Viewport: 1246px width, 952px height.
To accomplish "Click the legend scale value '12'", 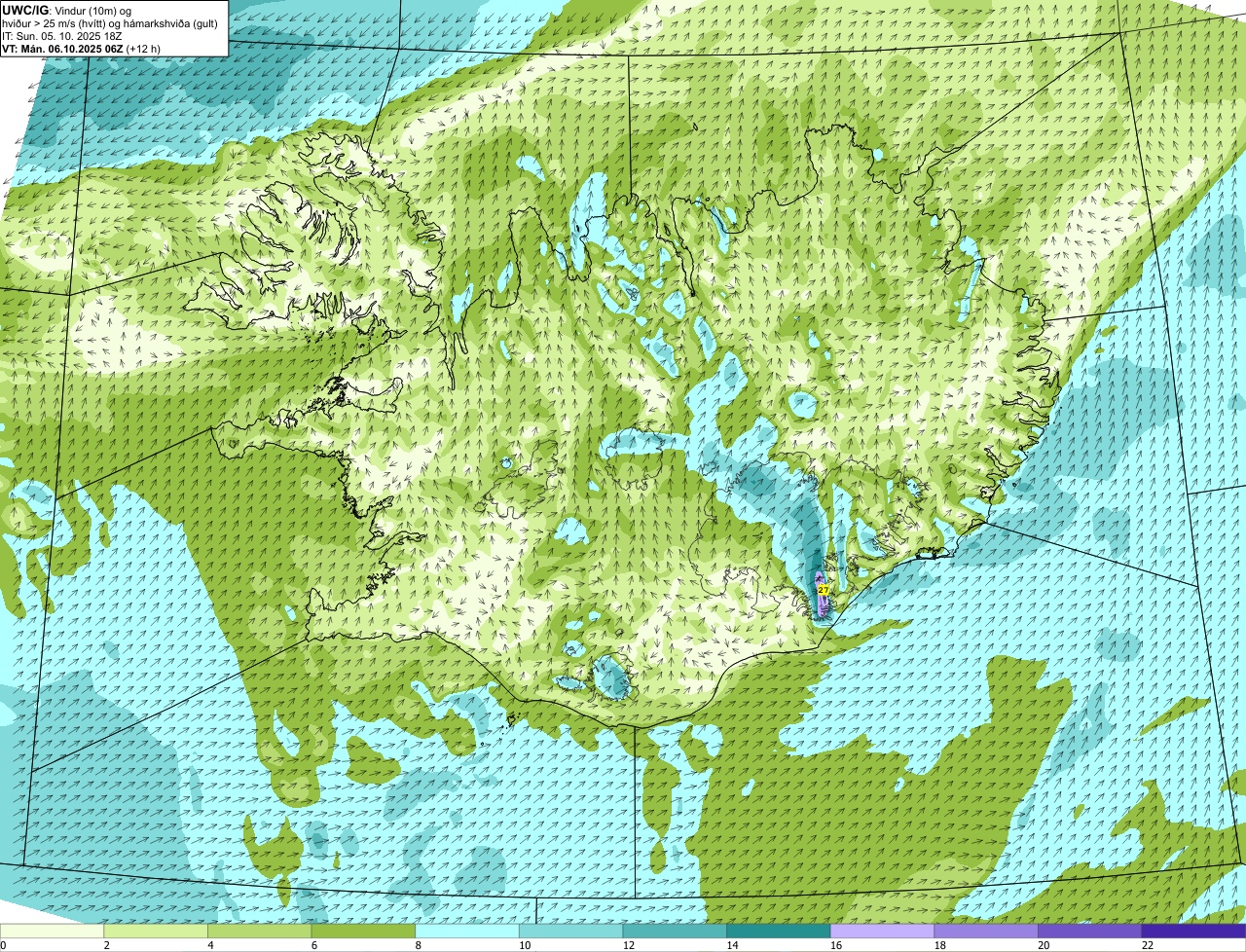I will 628,945.
